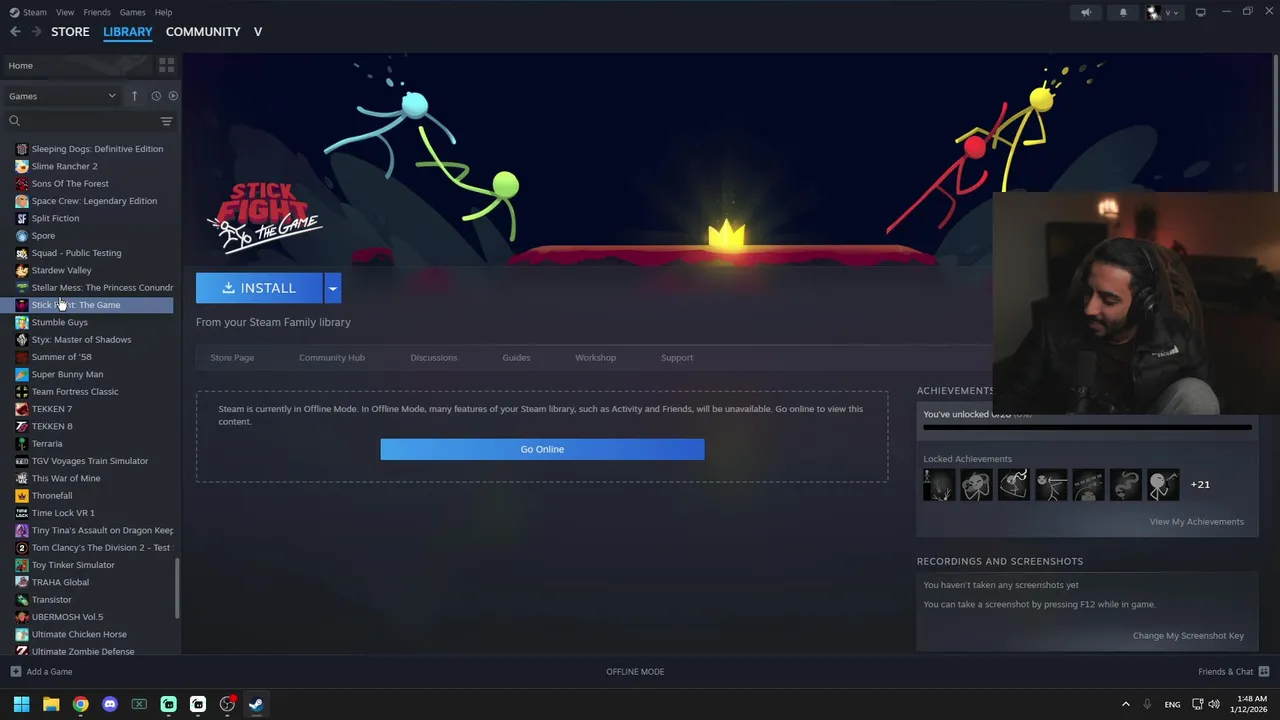Open the Games menu
Screen dimensions: 1280x720
click(x=132, y=12)
